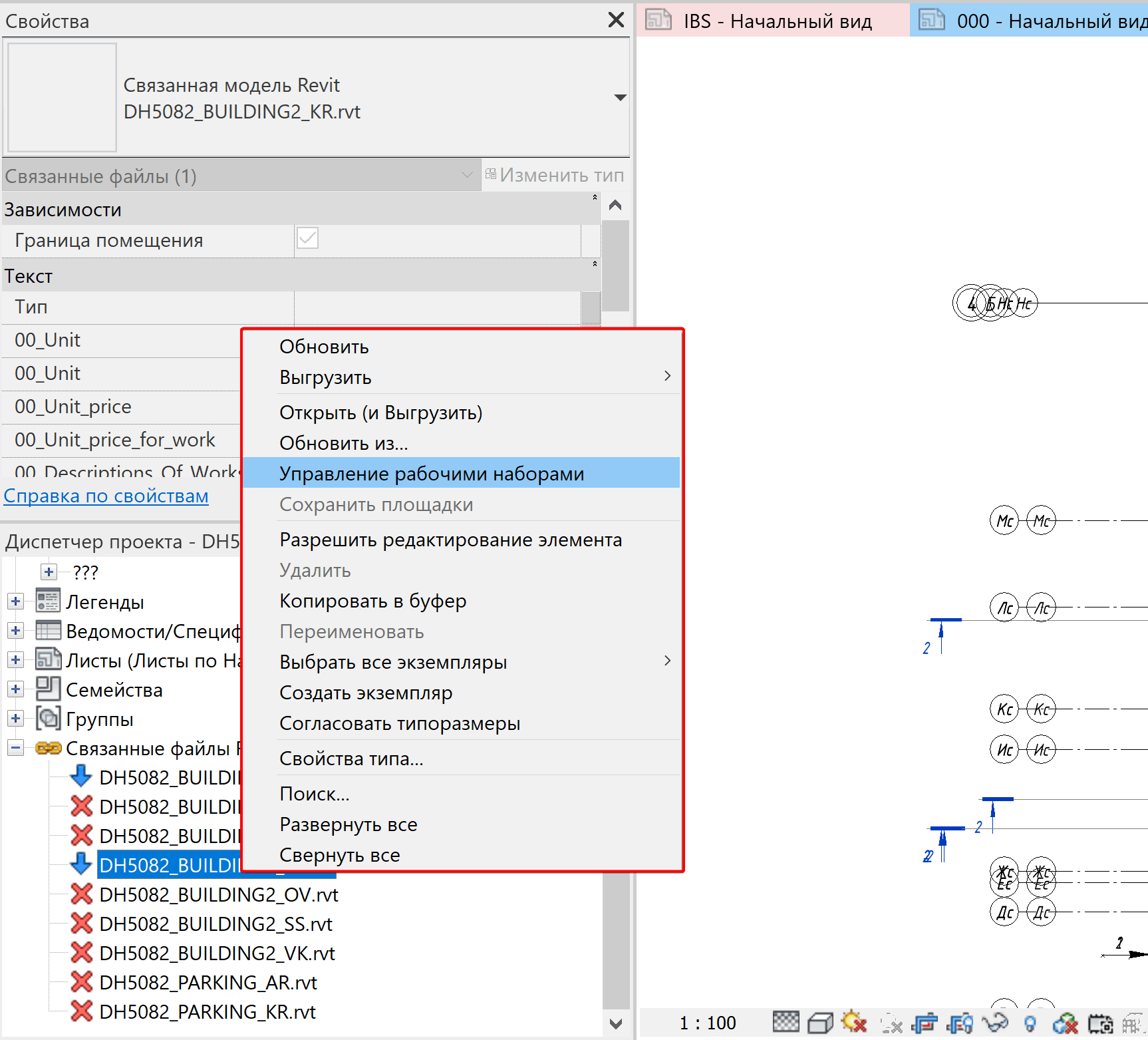Click the 1 : 100 view scale

pyautogui.click(x=708, y=1023)
